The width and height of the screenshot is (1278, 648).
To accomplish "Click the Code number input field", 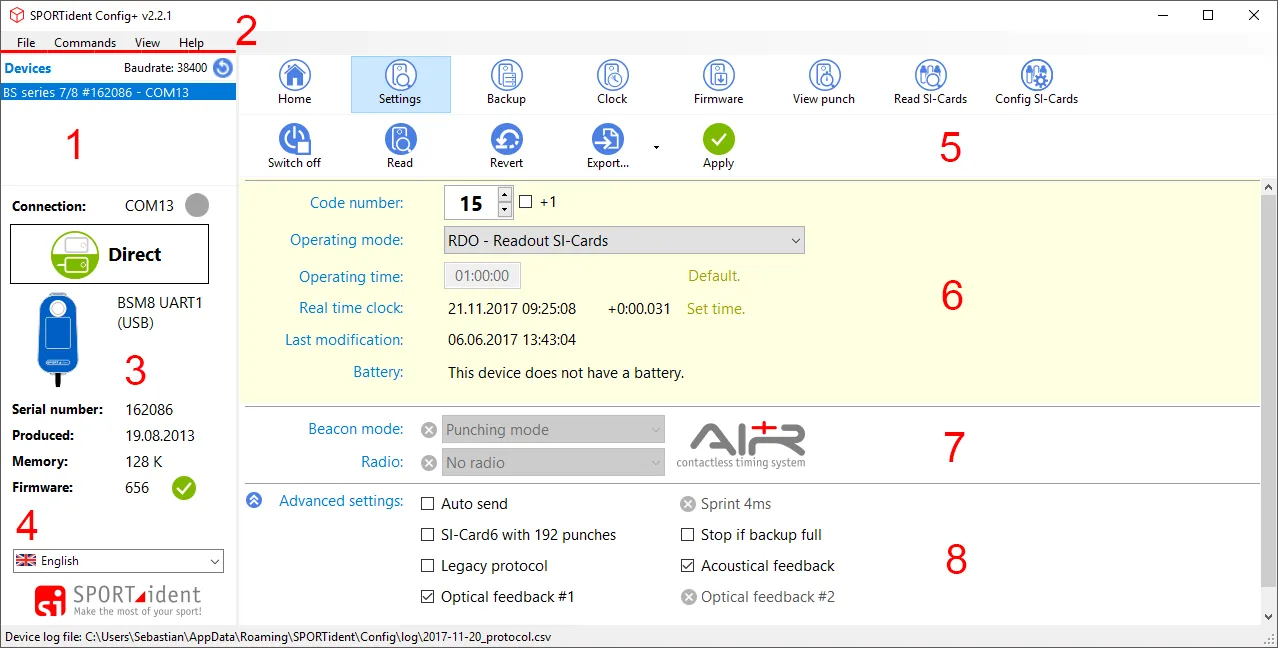I will coord(470,203).
